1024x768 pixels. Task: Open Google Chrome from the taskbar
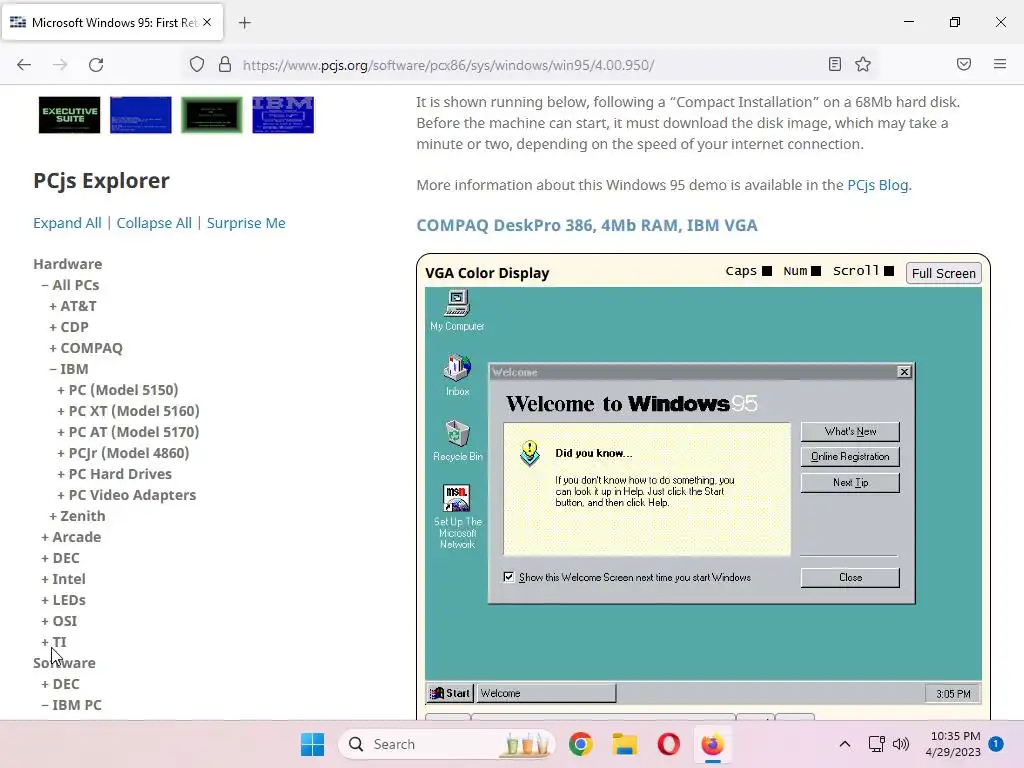point(580,744)
